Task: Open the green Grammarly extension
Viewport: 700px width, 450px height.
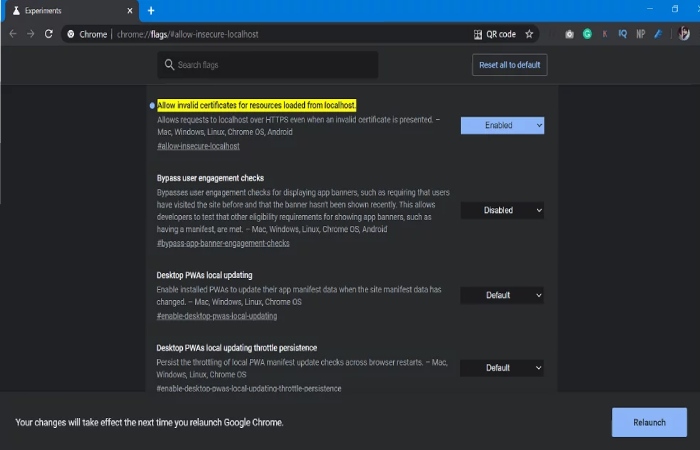Action: (x=587, y=34)
